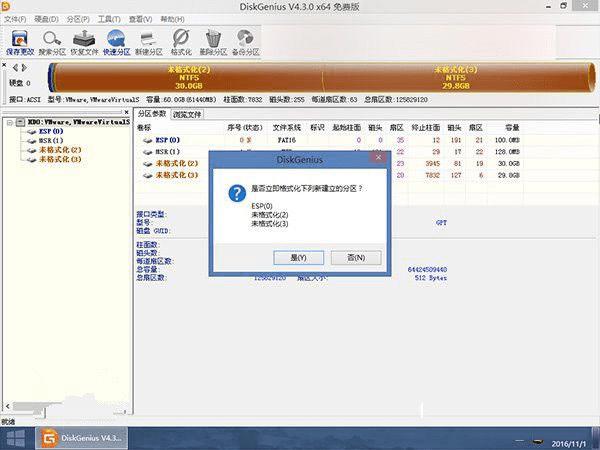Click the 100.0MB capacity cell
This screenshot has width=600, height=450.
[507, 140]
